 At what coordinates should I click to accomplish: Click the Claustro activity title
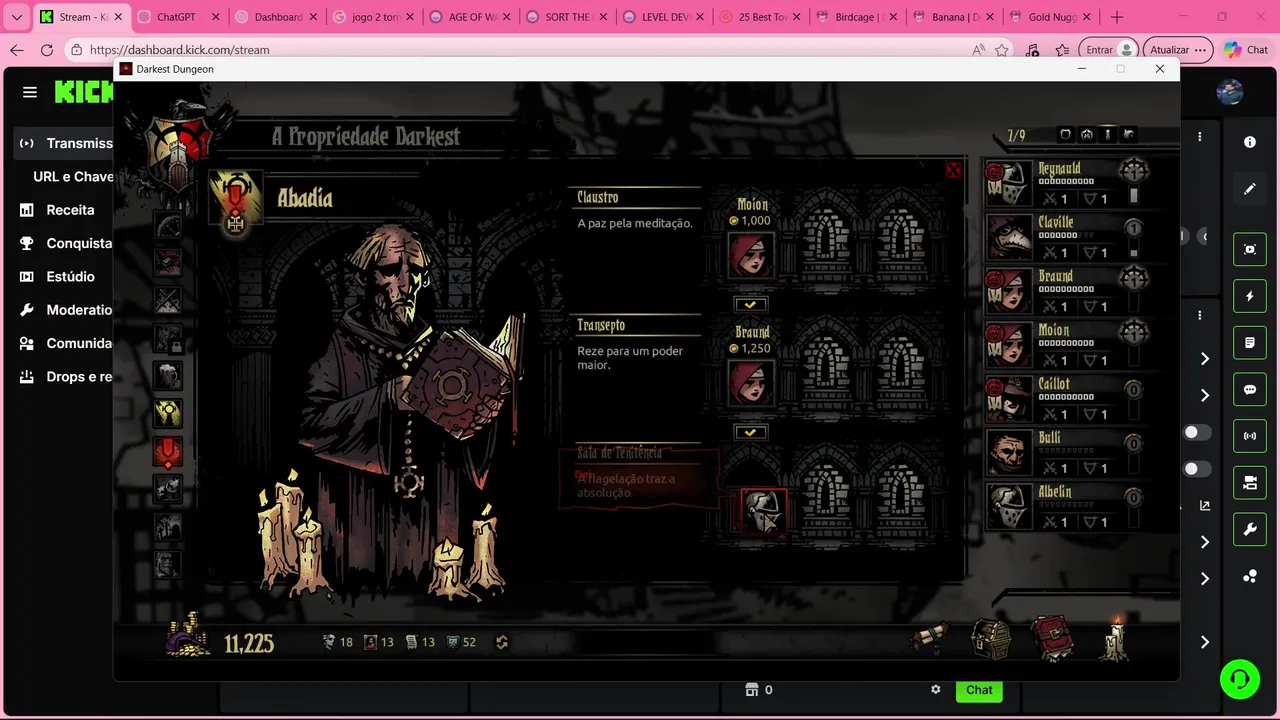pyautogui.click(x=598, y=198)
